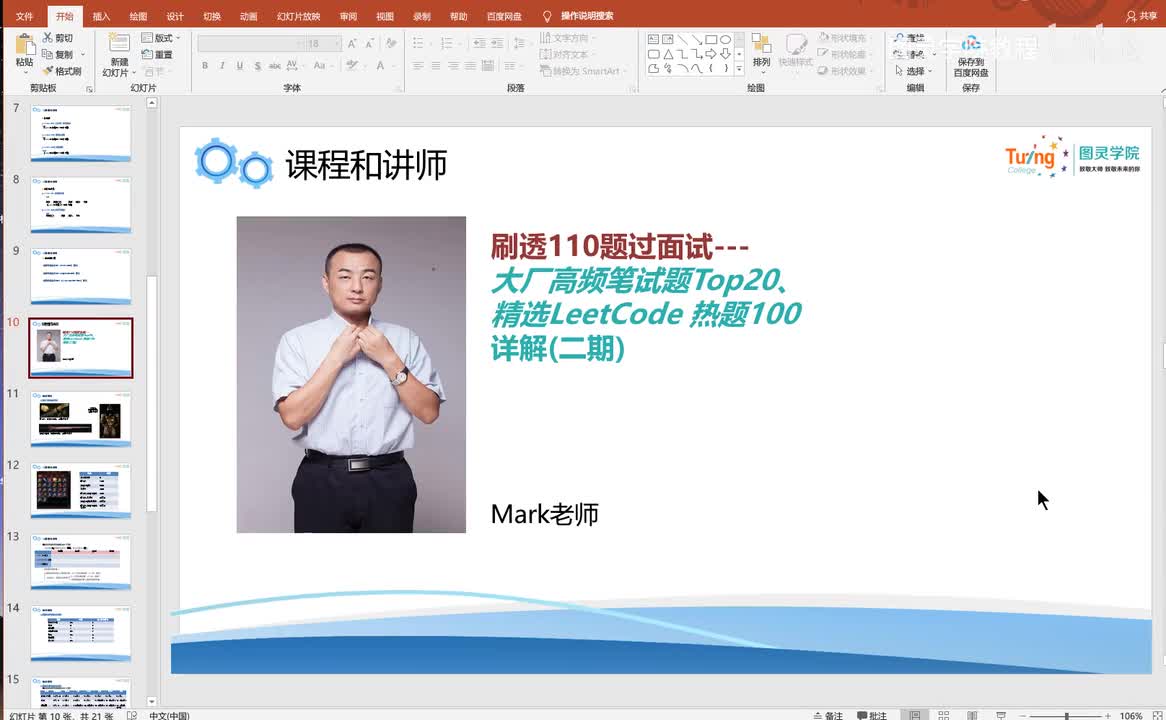Open clipboard pane dialog launcher
The image size is (1166, 720).
[90, 89]
